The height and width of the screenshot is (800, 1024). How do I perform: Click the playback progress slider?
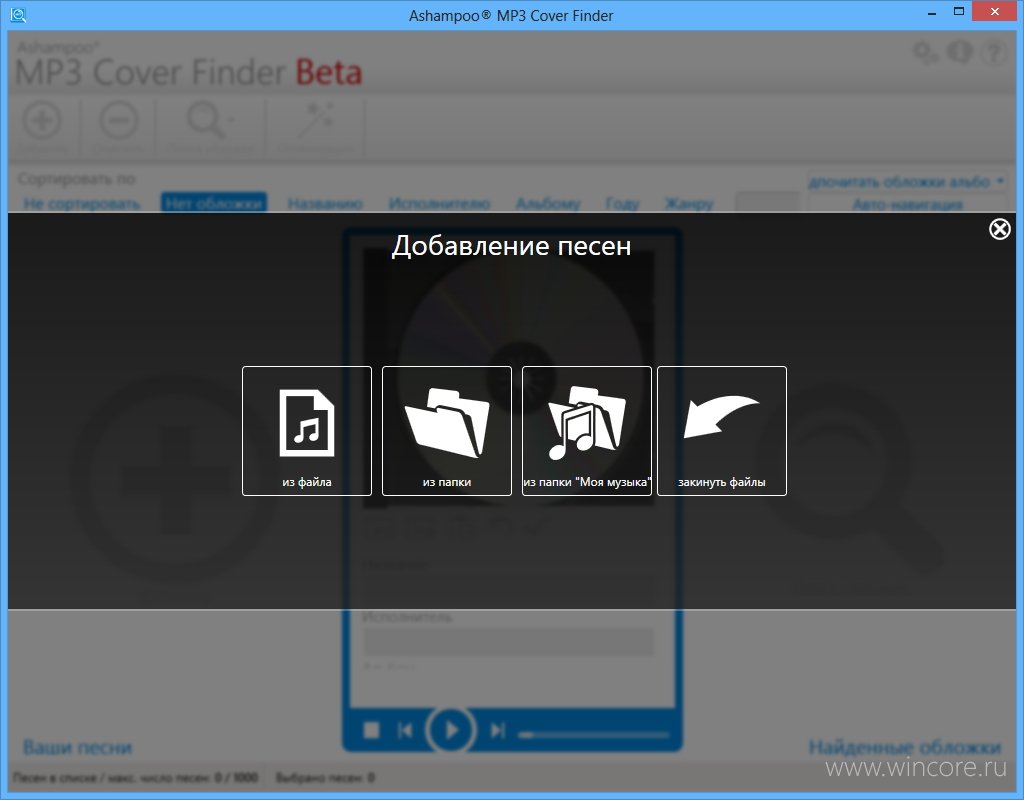click(x=594, y=735)
